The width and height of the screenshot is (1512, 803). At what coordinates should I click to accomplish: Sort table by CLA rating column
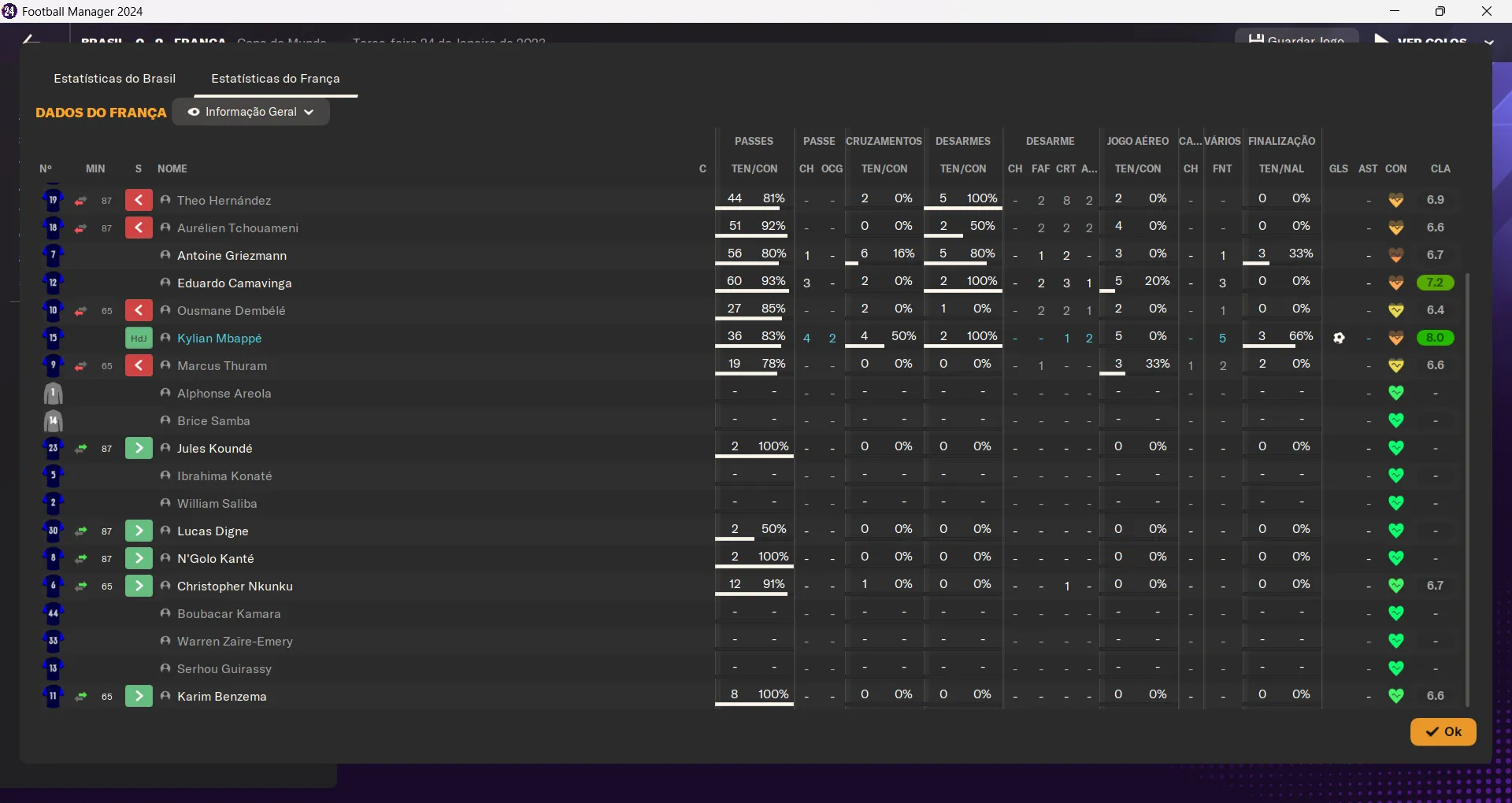click(1440, 168)
